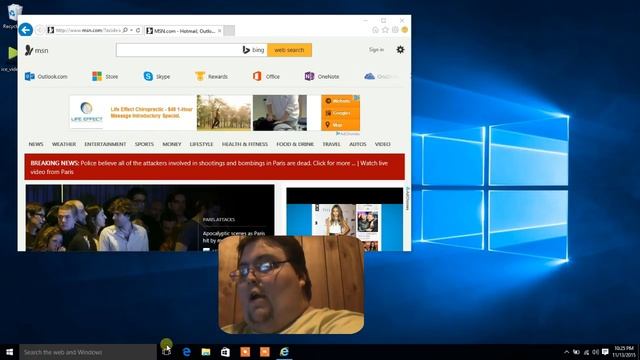
Task: Launch Microsoft Edge from the taskbar
Action: (187, 351)
